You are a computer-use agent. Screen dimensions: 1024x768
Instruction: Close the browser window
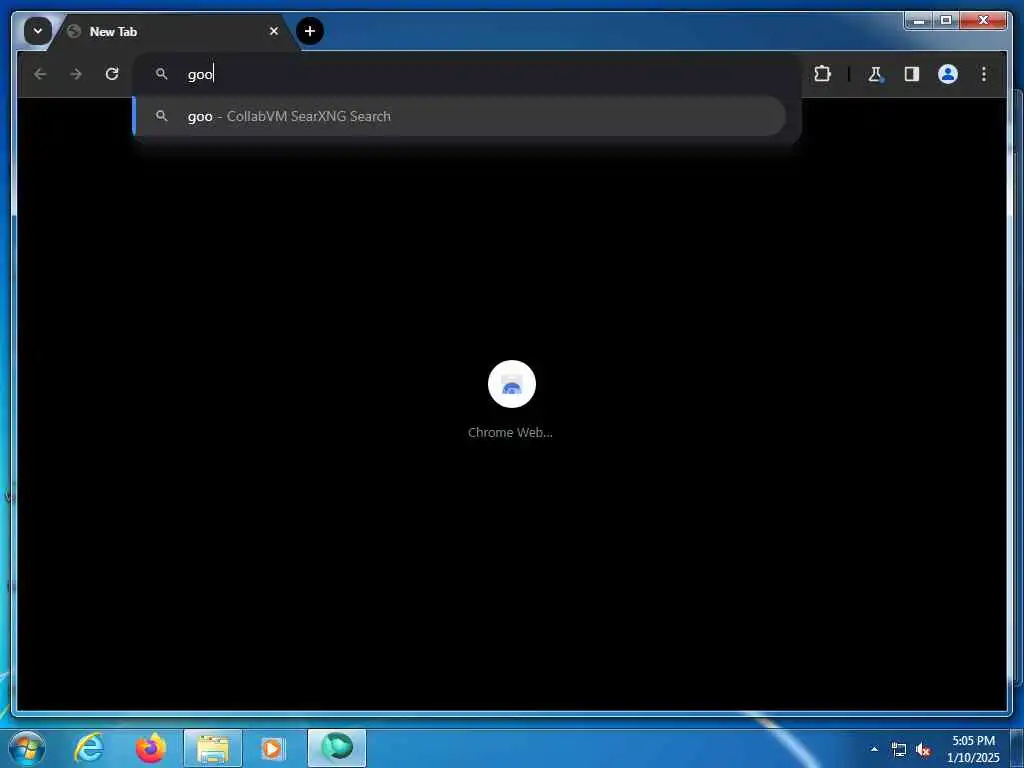click(983, 21)
